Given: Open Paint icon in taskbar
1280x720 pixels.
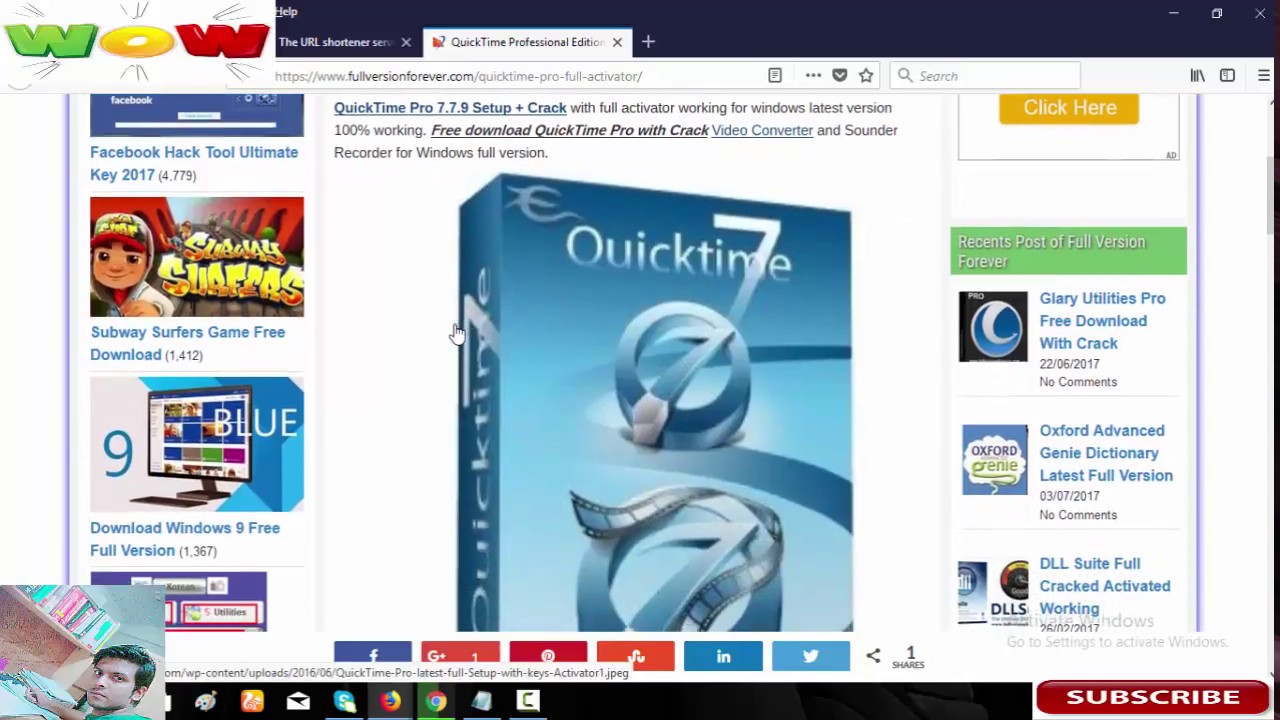Looking at the screenshot, I should coord(206,702).
